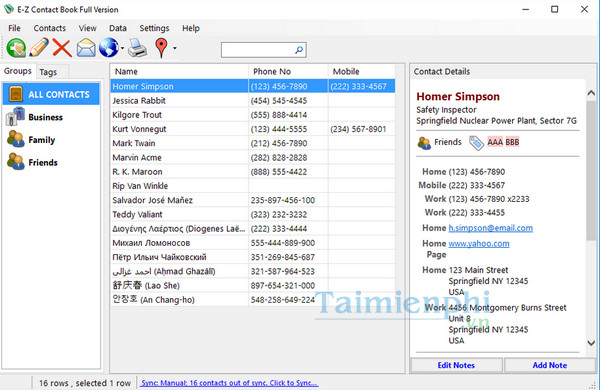Click the magnifier icon in search box
The image size is (600, 390).
(x=299, y=50)
